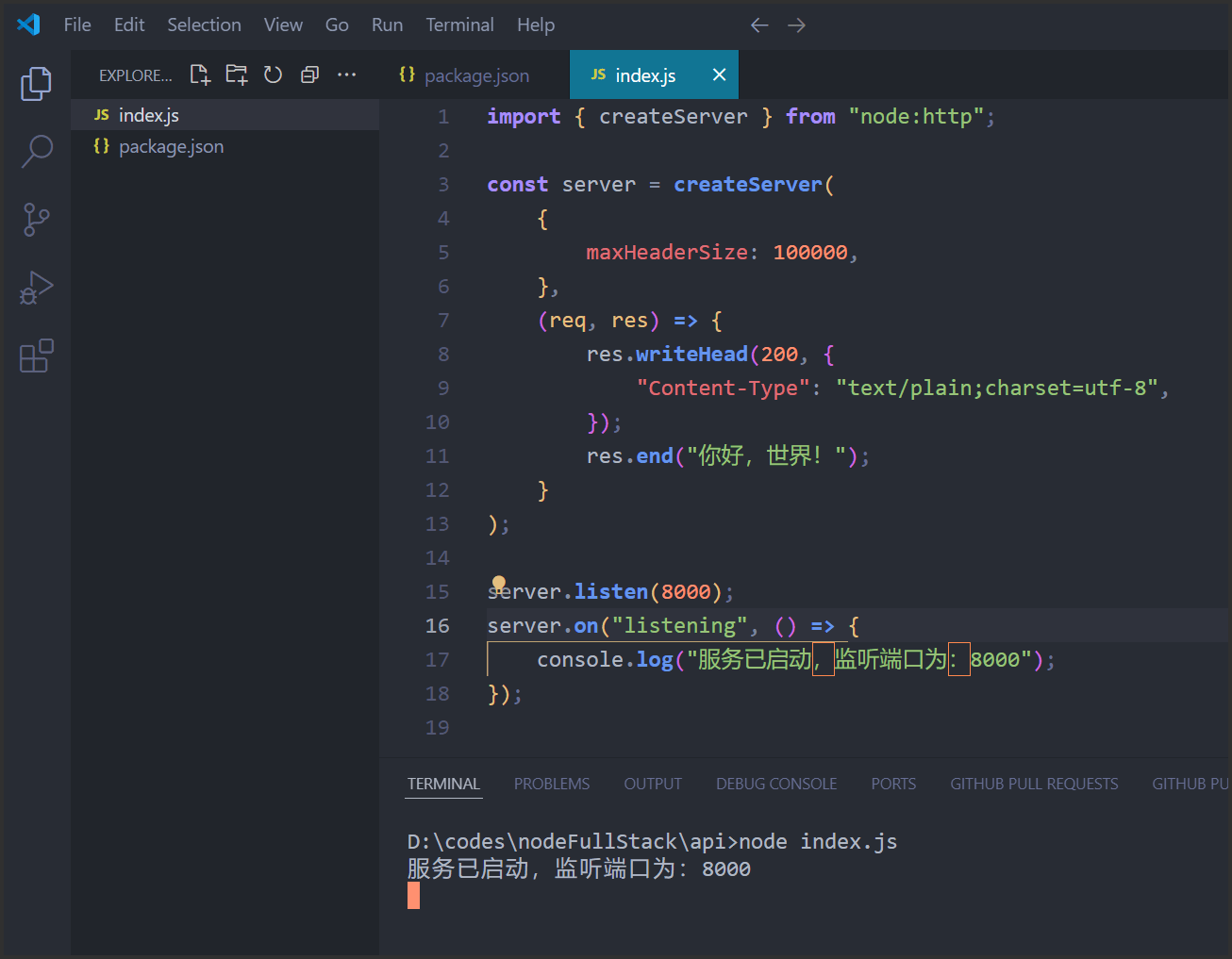The width and height of the screenshot is (1232, 959).
Task: Select the TERMINAL panel tab
Action: pos(443,784)
